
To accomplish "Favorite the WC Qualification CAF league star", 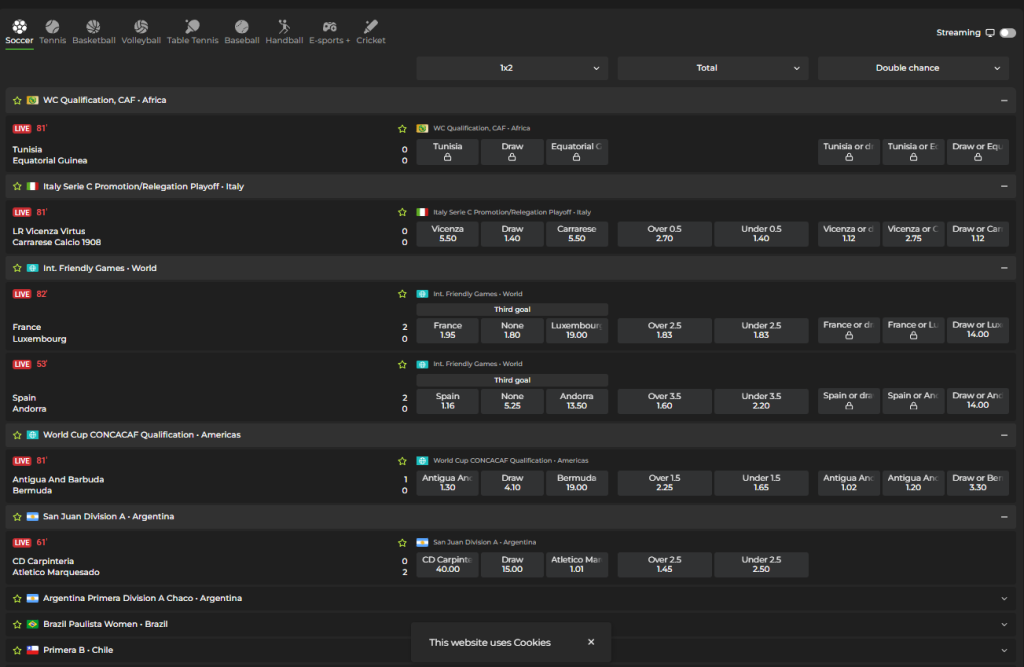I will tap(17, 101).
